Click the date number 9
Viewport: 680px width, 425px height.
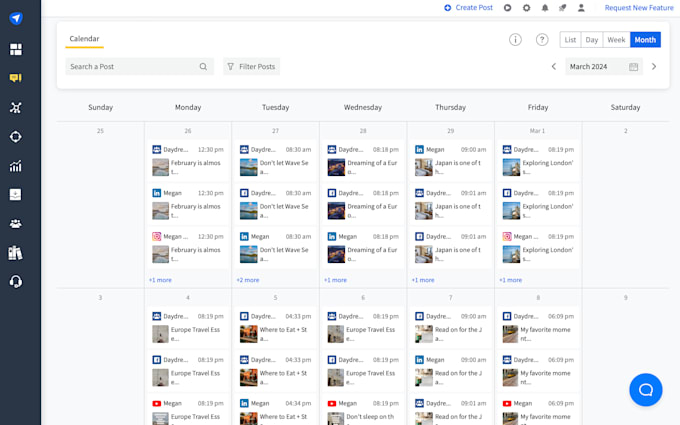[x=625, y=298]
